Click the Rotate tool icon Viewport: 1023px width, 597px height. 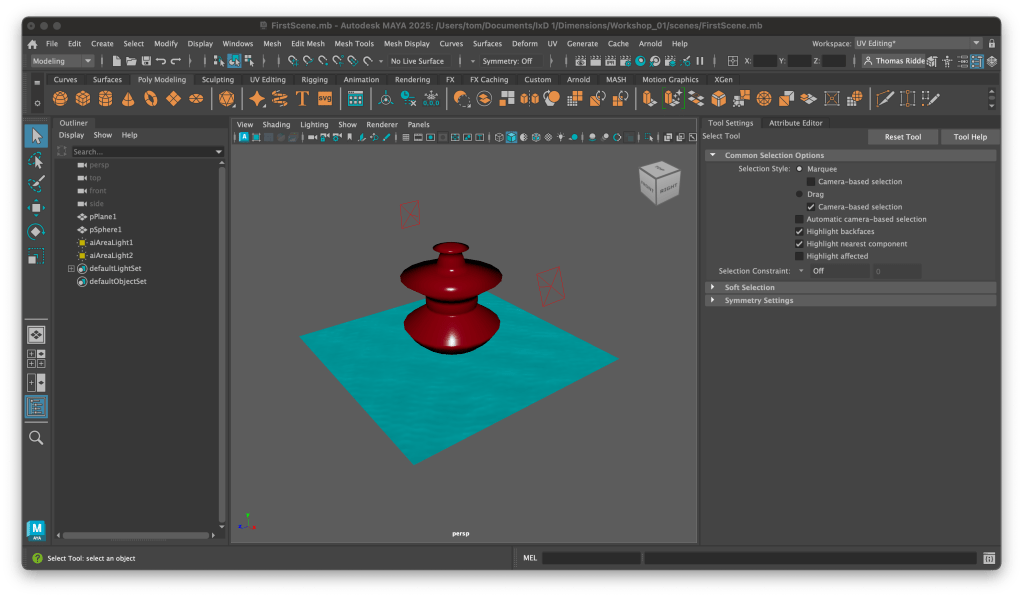[x=36, y=232]
